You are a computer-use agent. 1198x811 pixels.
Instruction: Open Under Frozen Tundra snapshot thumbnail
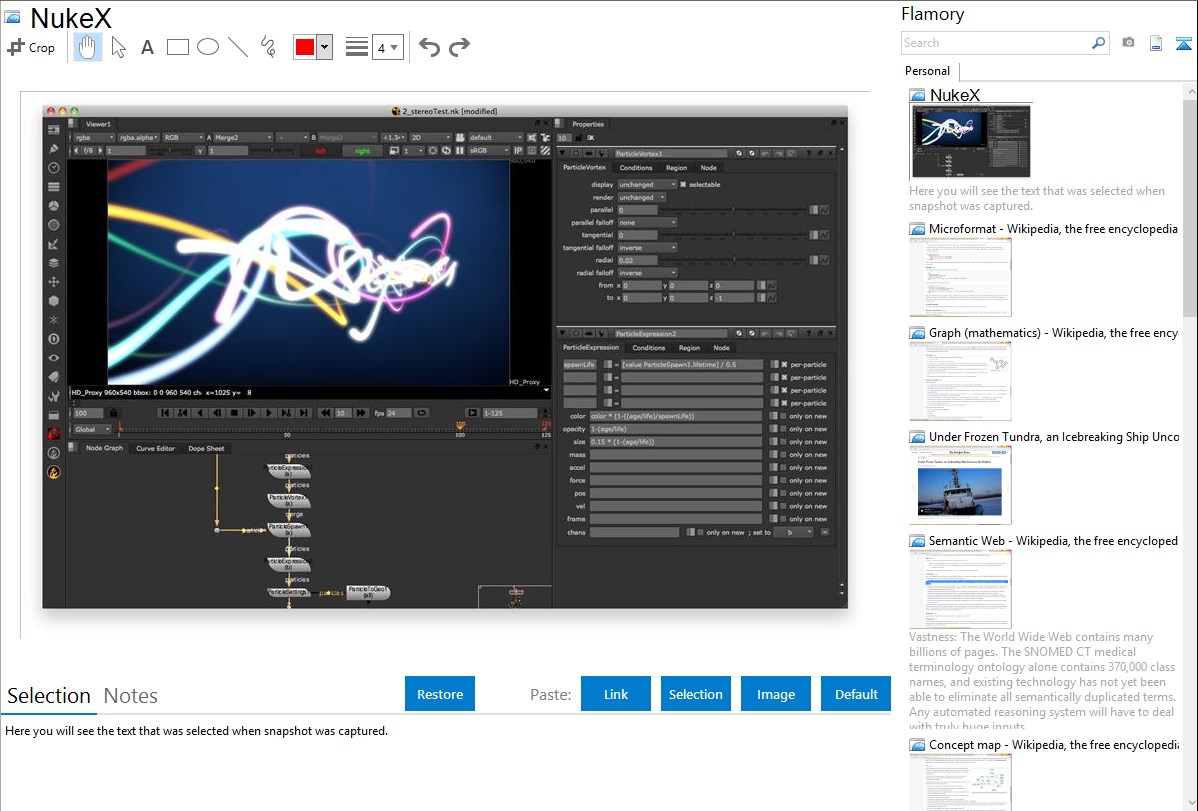(960, 486)
